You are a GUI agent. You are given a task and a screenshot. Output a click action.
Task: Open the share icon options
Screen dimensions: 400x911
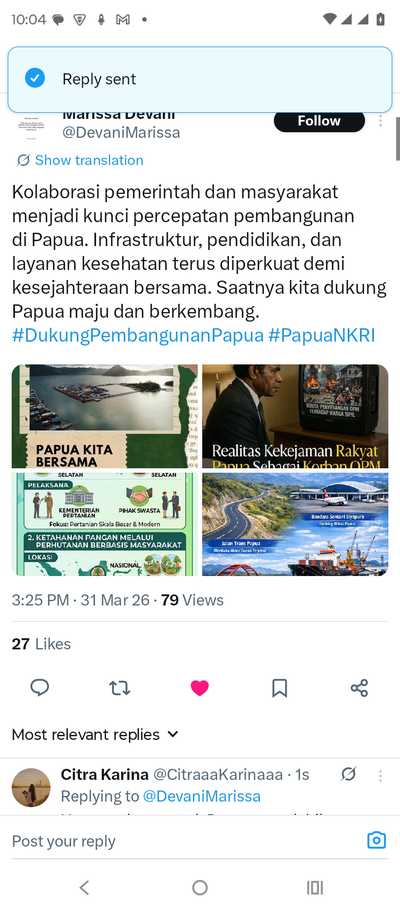(x=359, y=688)
